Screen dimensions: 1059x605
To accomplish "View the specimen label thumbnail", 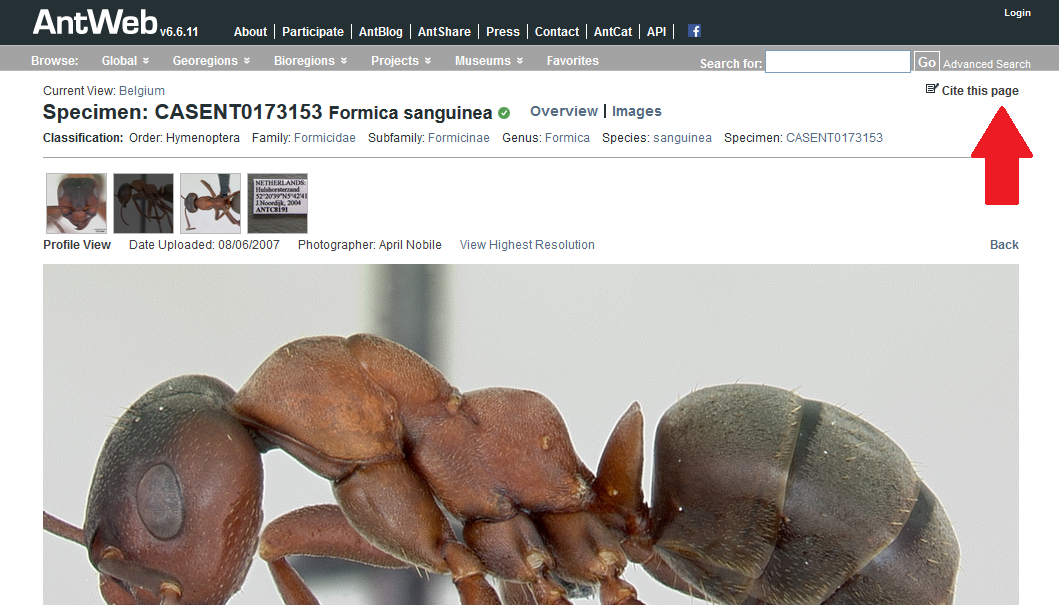I will pyautogui.click(x=277, y=203).
